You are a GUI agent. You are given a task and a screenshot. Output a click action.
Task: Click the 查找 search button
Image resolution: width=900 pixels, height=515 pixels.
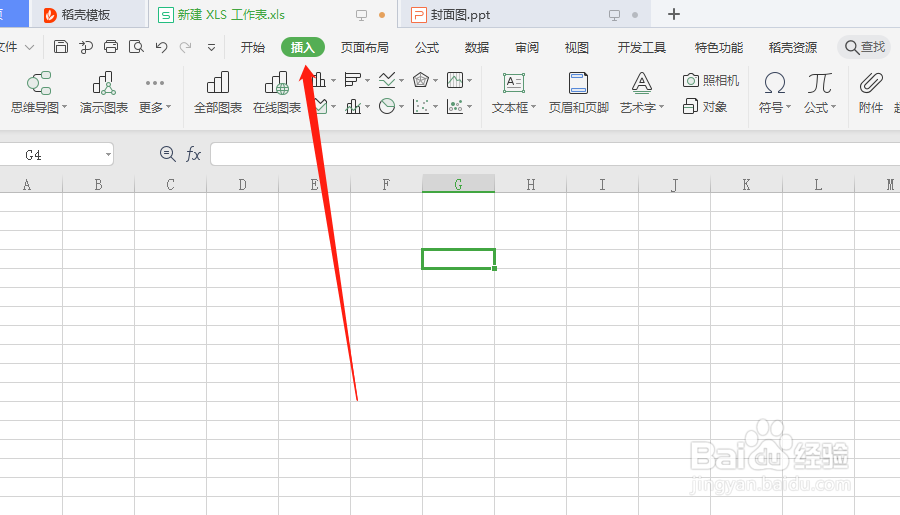[866, 47]
